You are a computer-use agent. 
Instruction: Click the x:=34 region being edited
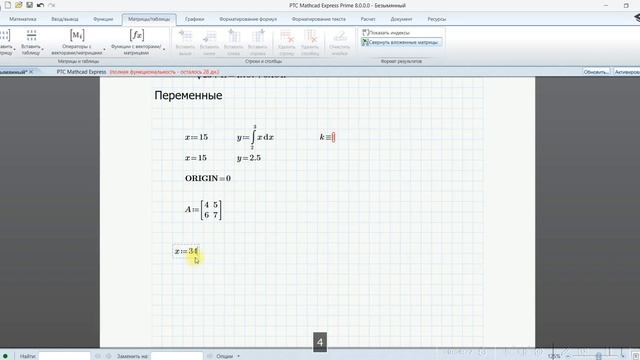[186, 251]
